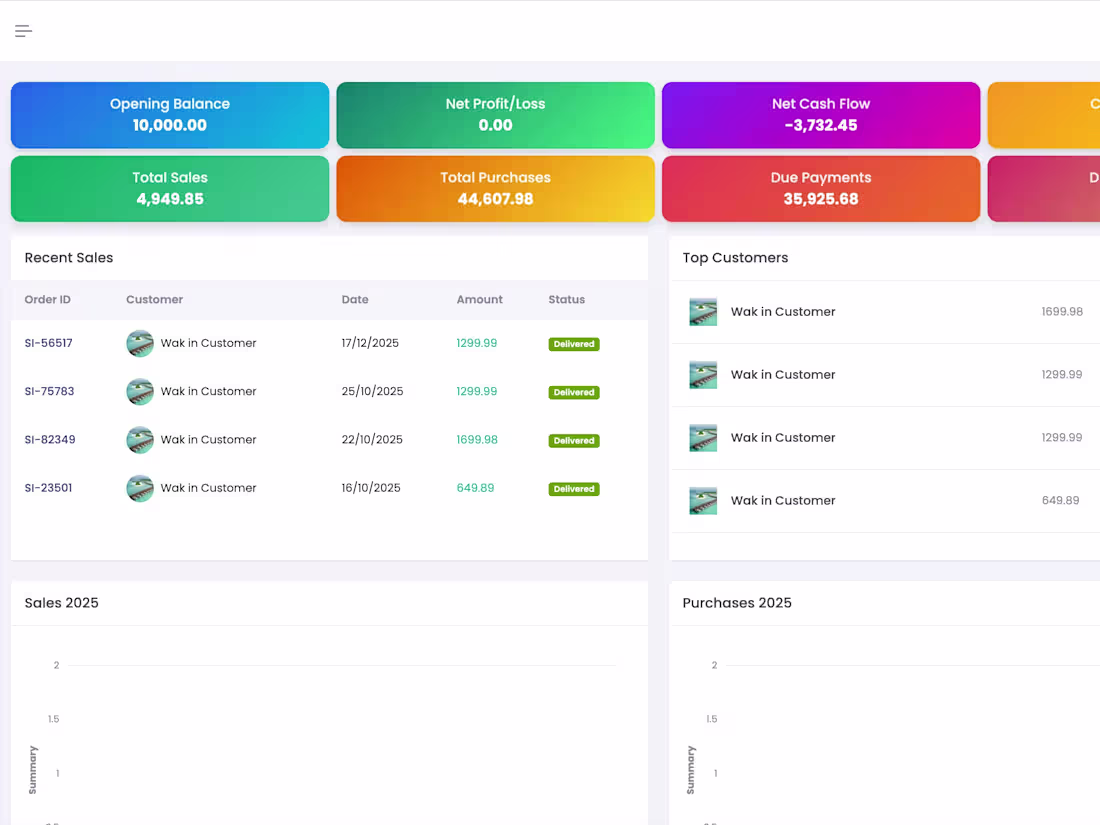Select the Net Cash Flow summary card

coord(820,114)
